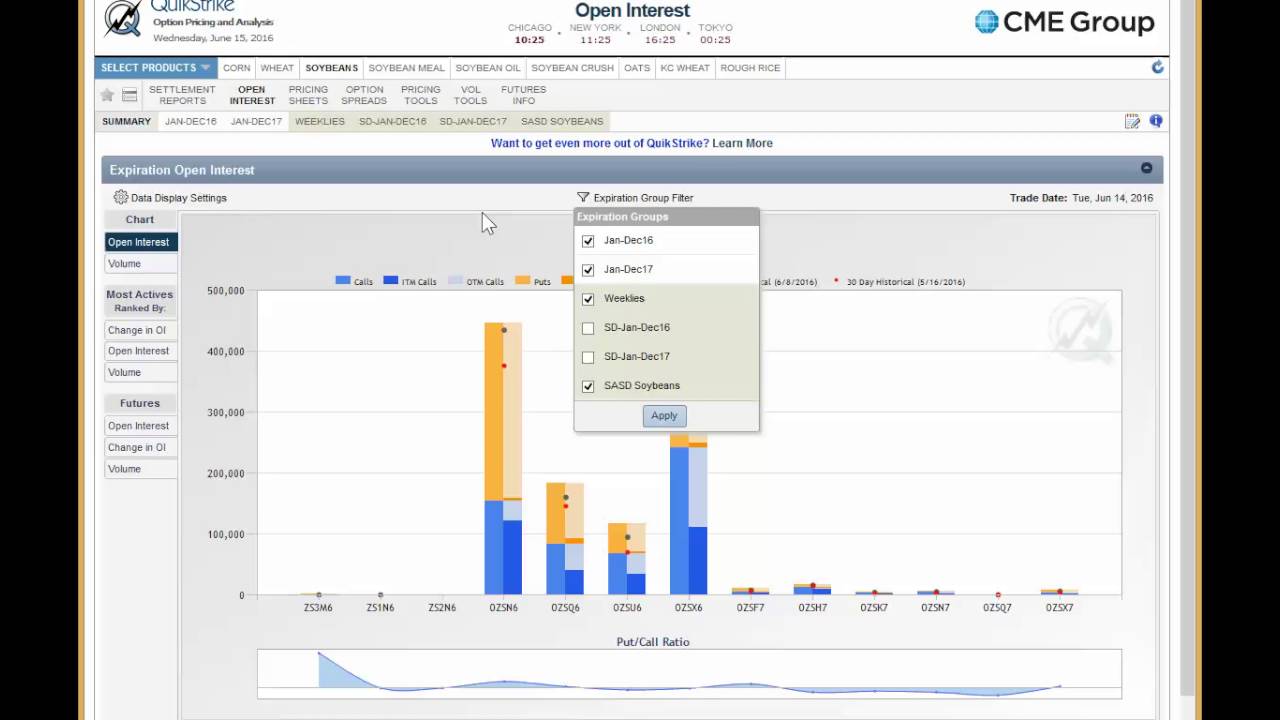Image resolution: width=1280 pixels, height=720 pixels.
Task: Enable the SD-Jan-Dec16 checkbox
Action: point(588,328)
